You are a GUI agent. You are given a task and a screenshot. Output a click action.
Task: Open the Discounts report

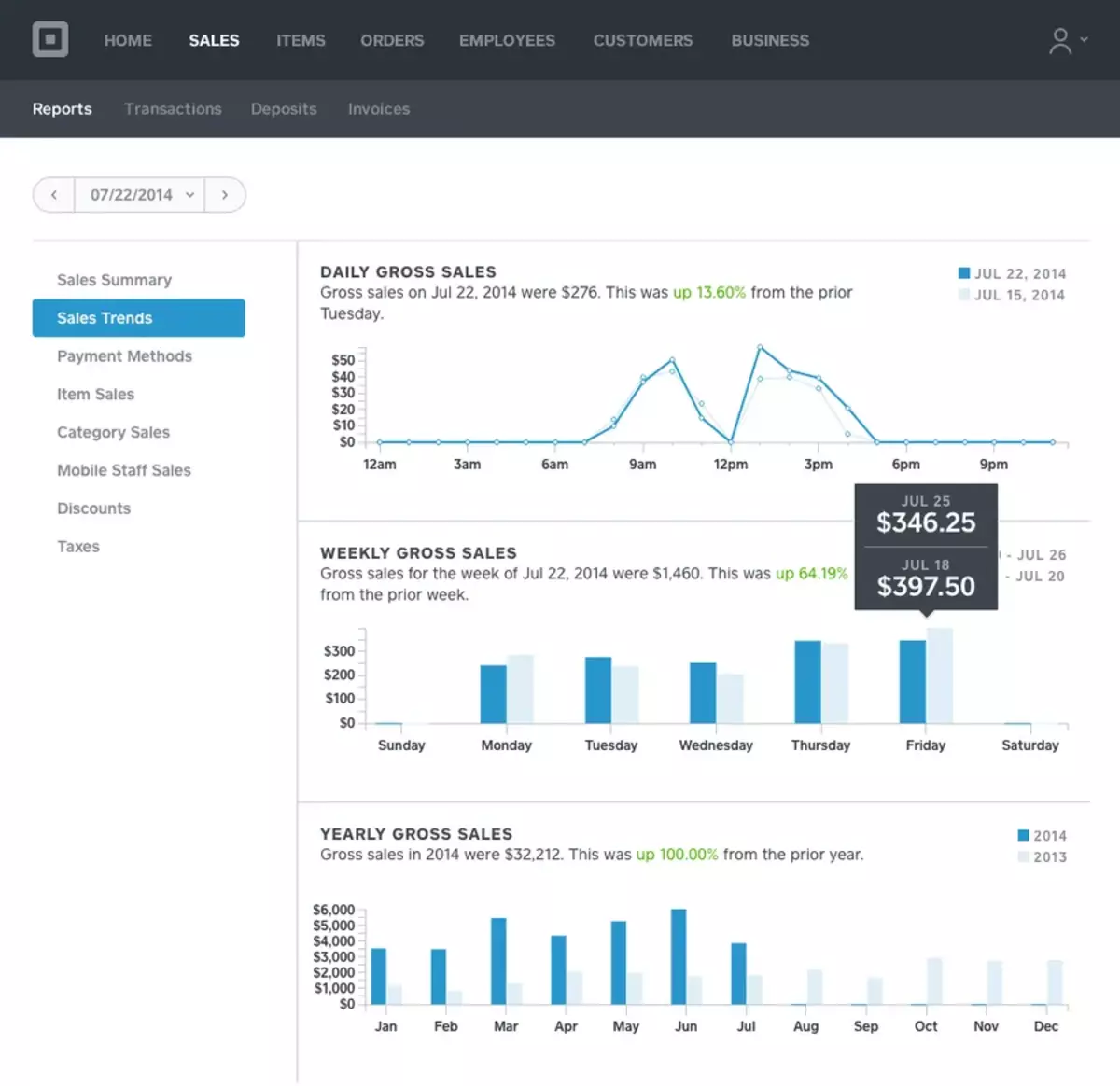pos(93,508)
